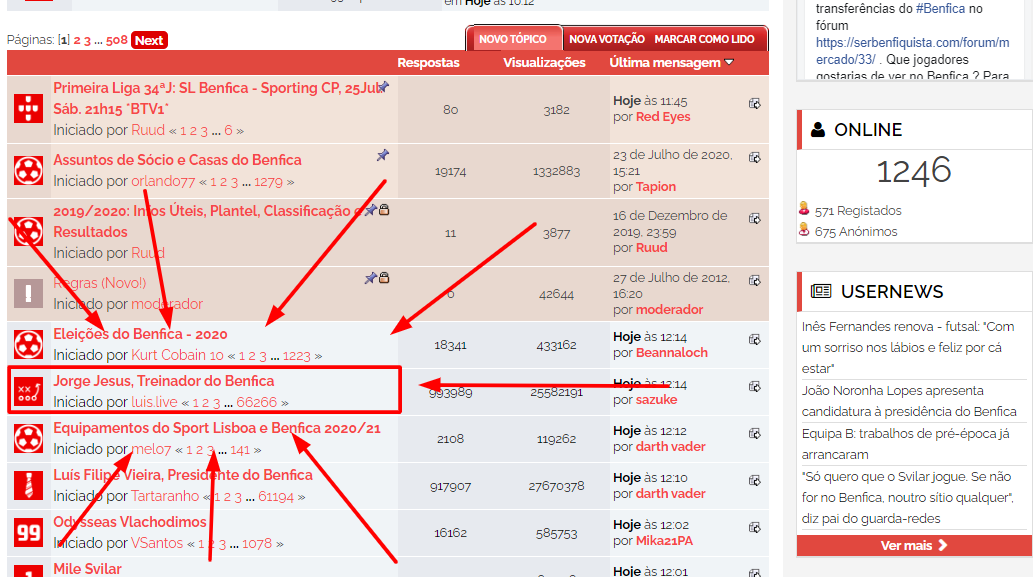Click football icon of Assuntos de Sócio row
The height and width of the screenshot is (577, 1033).
coord(28,171)
